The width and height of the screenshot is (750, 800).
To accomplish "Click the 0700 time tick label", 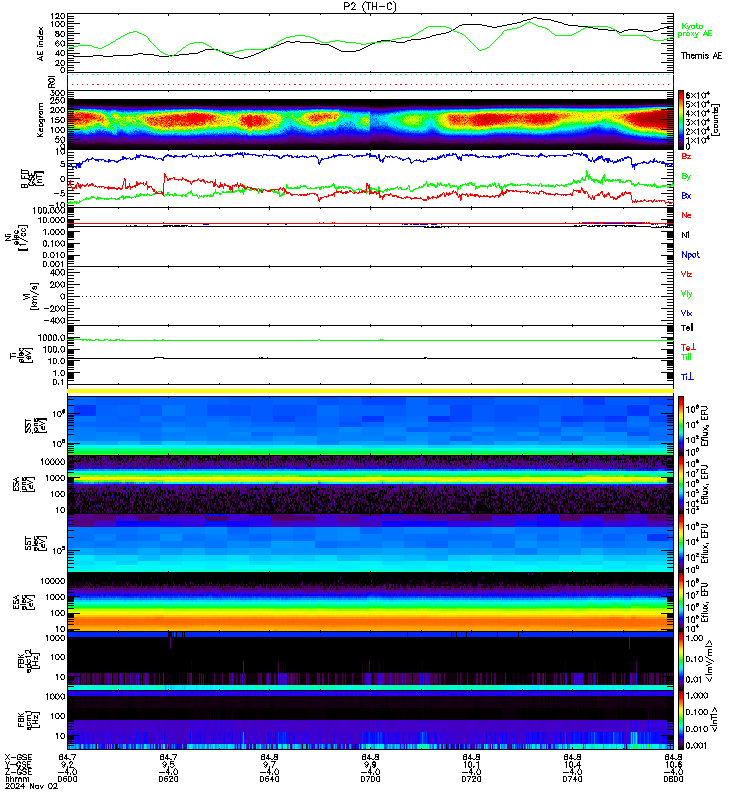I will (x=370, y=779).
